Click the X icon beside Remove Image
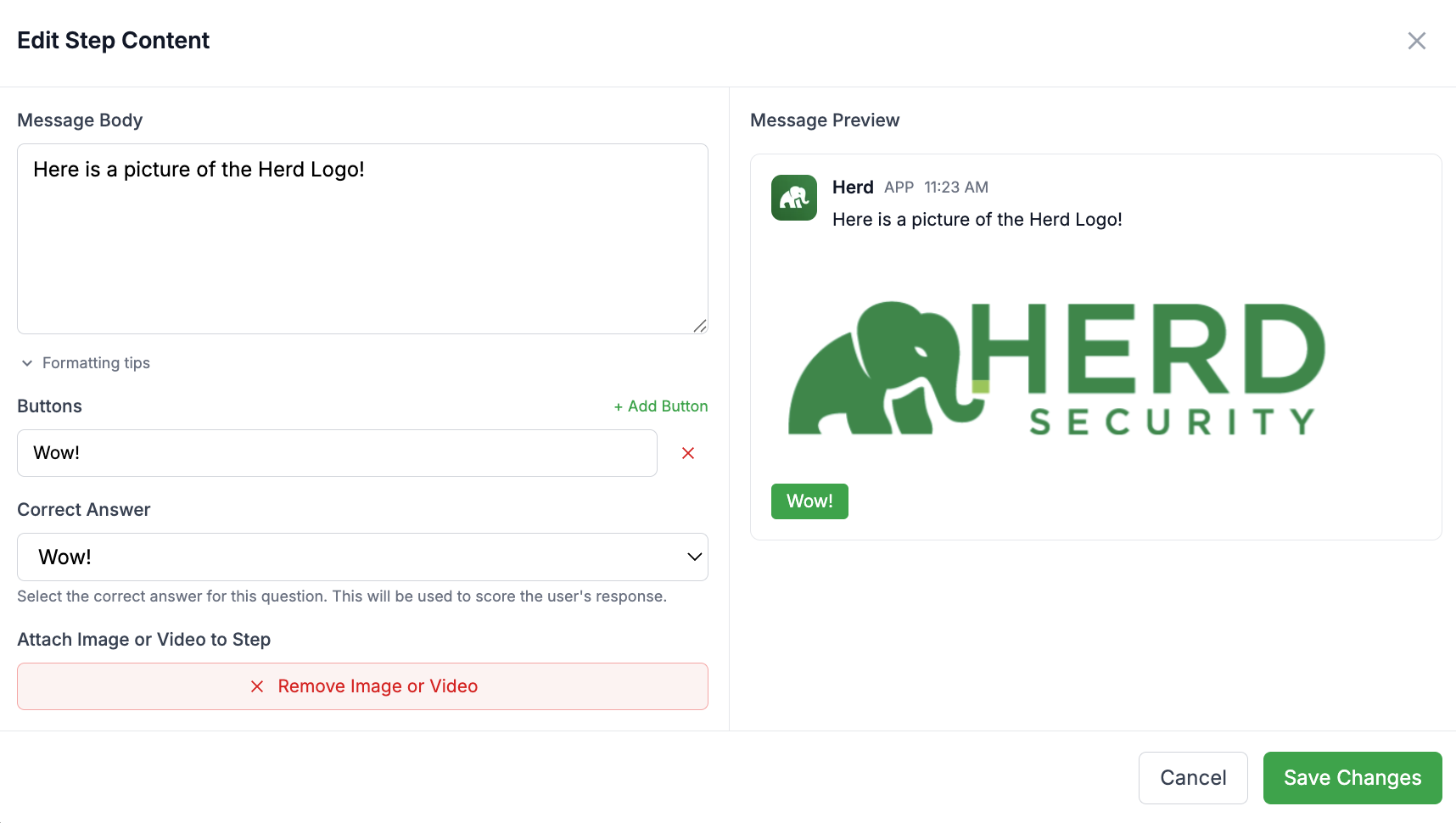1456x823 pixels. coord(257,686)
